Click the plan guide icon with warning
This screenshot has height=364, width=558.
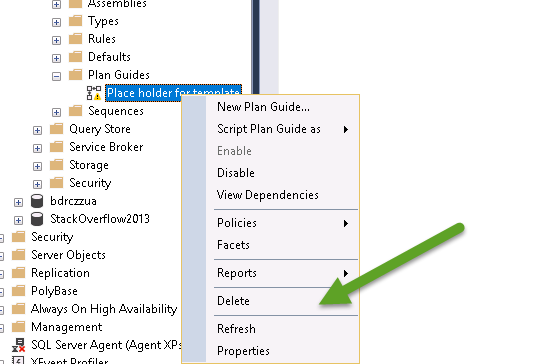tap(94, 93)
